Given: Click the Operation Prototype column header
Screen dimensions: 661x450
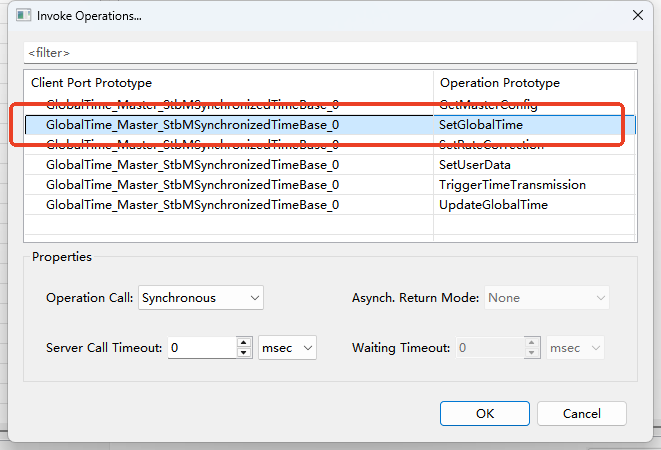Looking at the screenshot, I should click(x=534, y=83).
